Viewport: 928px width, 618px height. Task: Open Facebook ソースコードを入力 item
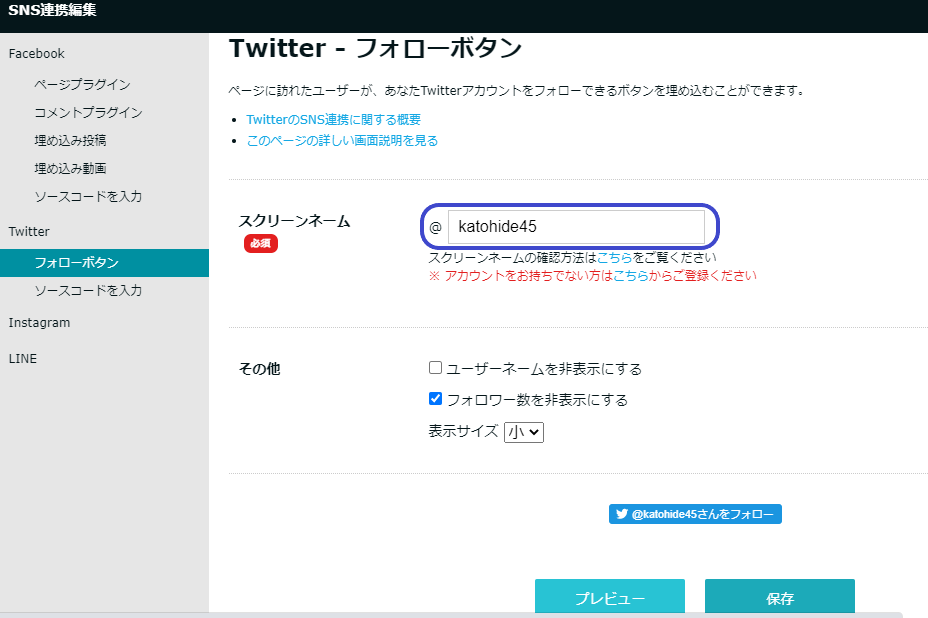coord(88,197)
